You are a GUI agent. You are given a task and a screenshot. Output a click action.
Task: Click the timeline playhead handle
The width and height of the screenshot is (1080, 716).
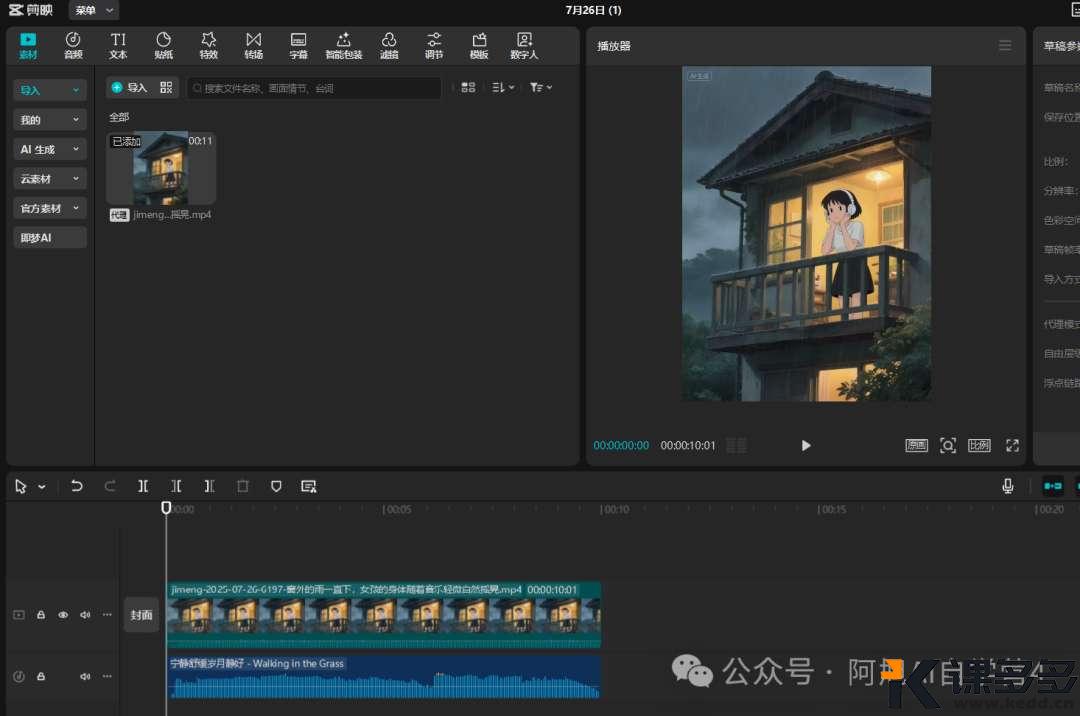tap(166, 507)
